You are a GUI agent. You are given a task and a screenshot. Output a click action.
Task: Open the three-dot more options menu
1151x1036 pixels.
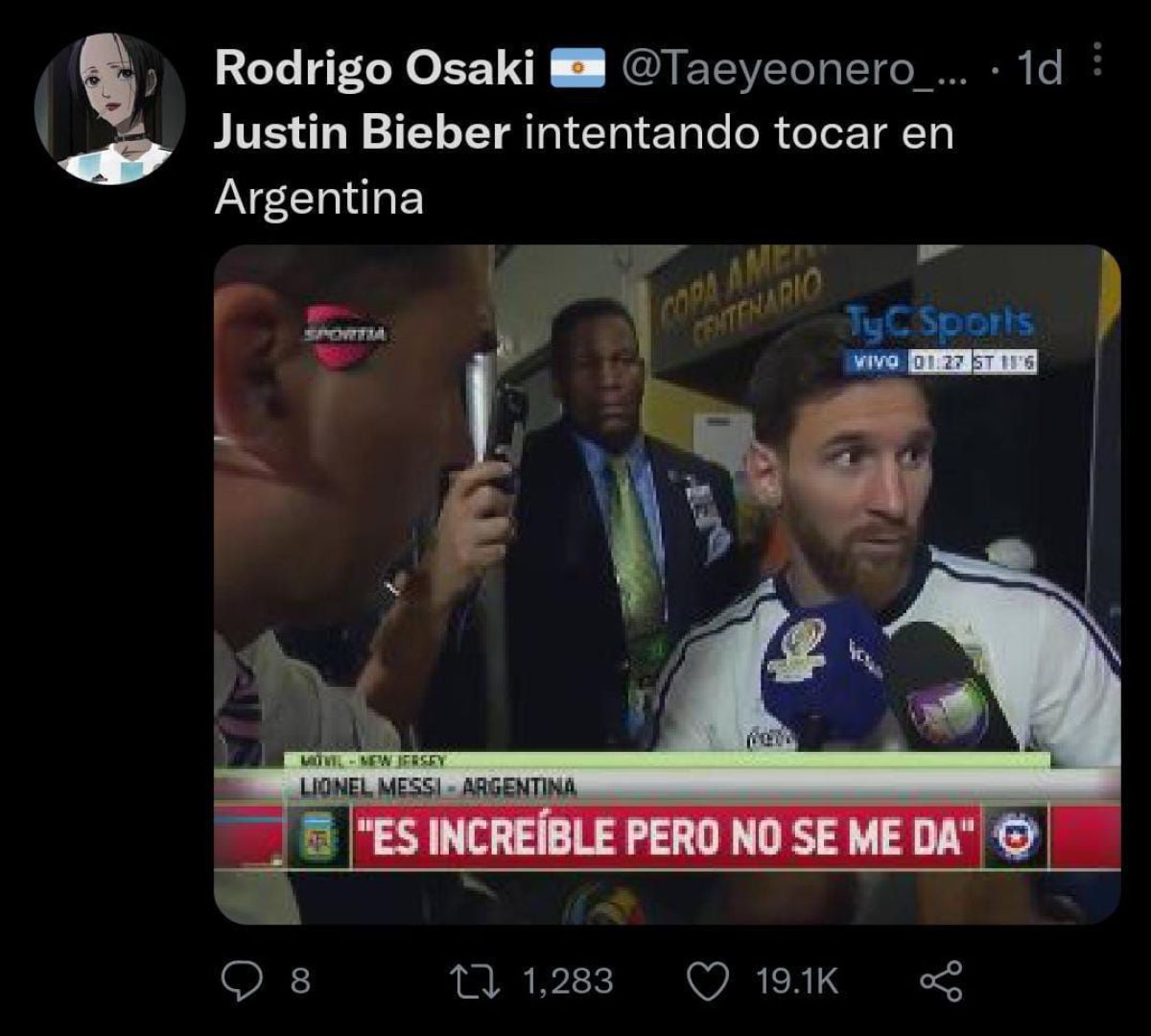point(1097,64)
